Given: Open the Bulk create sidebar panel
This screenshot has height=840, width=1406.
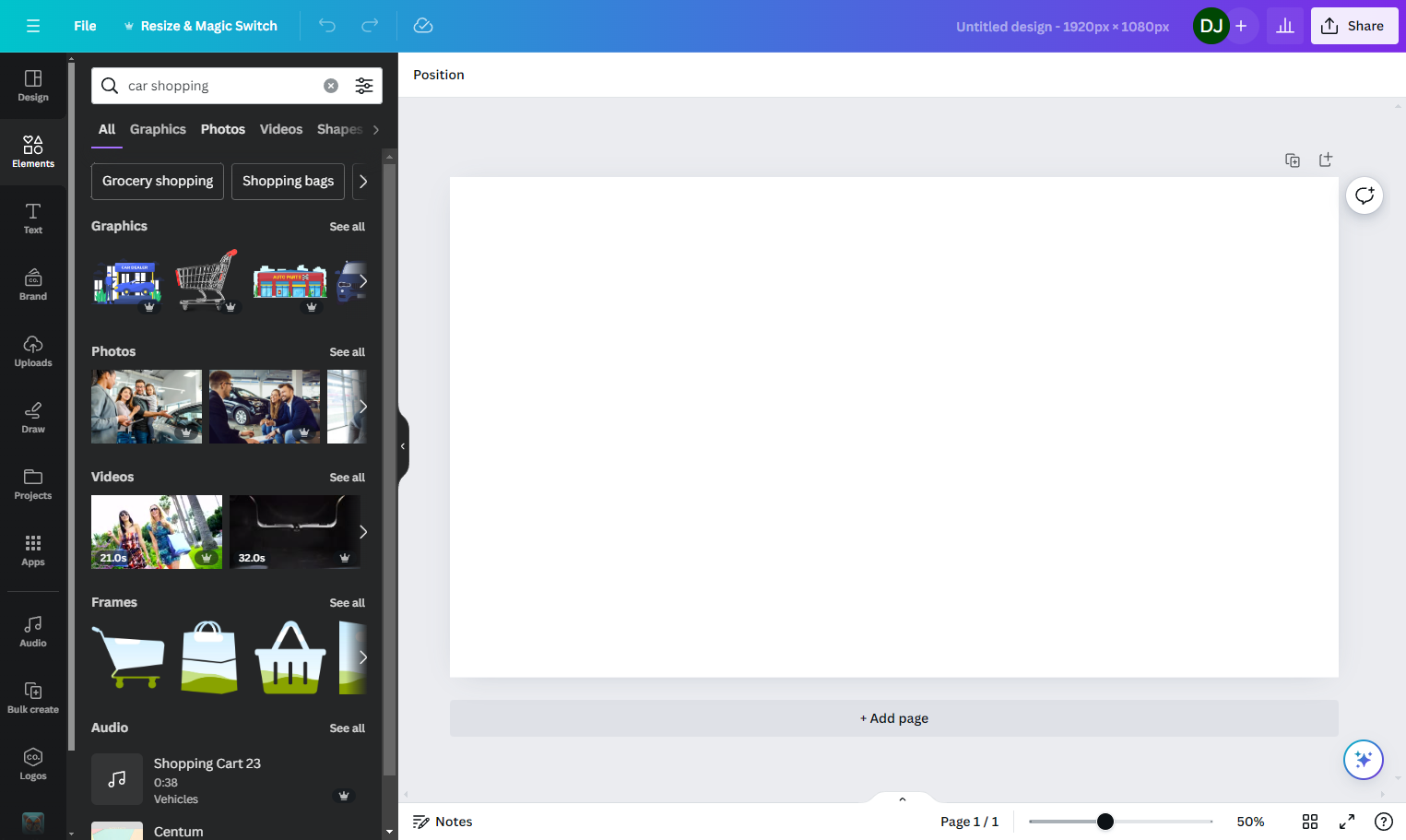Looking at the screenshot, I should [x=33, y=698].
